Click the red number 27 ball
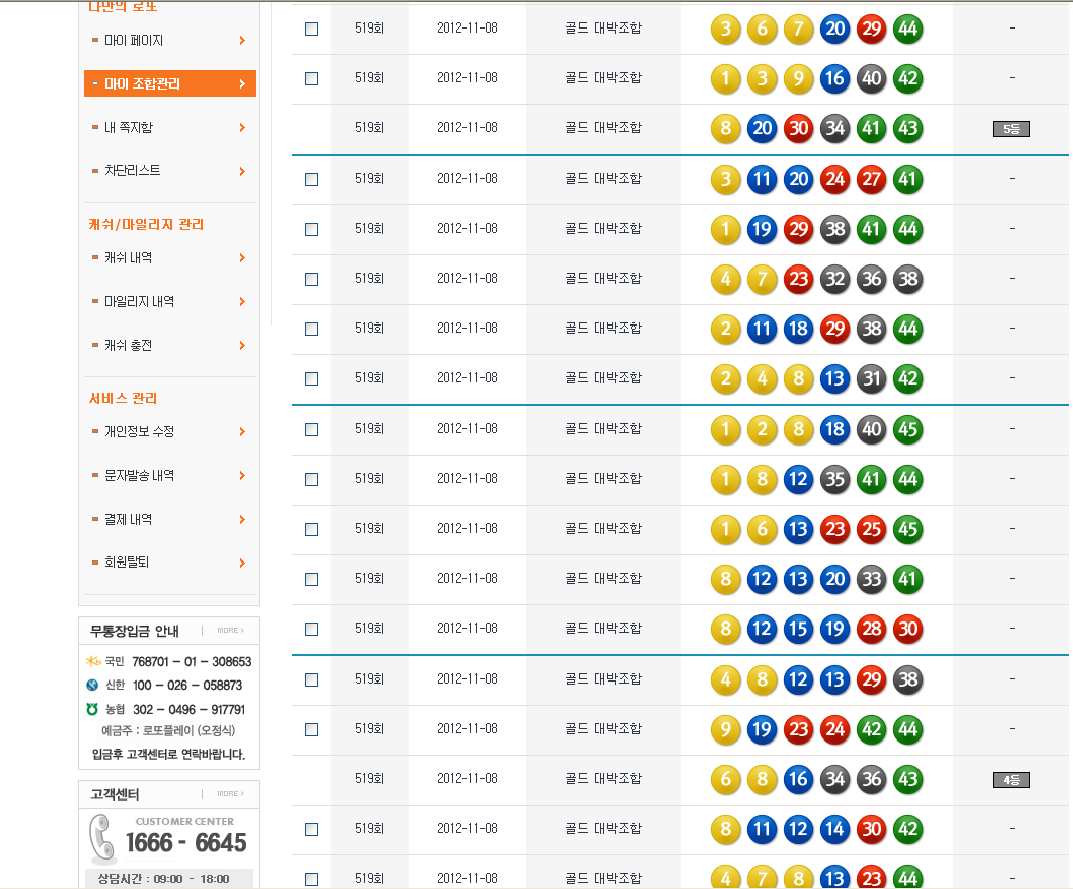The width and height of the screenshot is (1073, 889). (871, 179)
